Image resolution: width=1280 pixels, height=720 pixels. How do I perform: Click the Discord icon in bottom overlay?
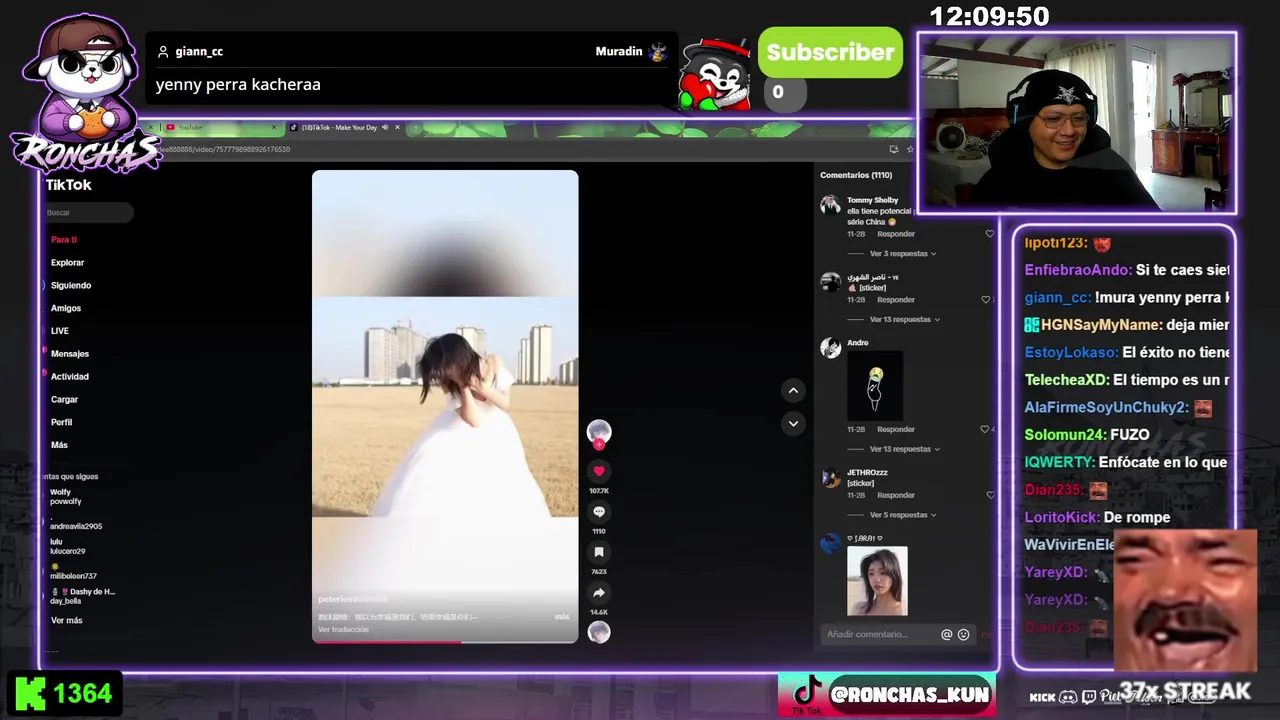pyautogui.click(x=1069, y=697)
